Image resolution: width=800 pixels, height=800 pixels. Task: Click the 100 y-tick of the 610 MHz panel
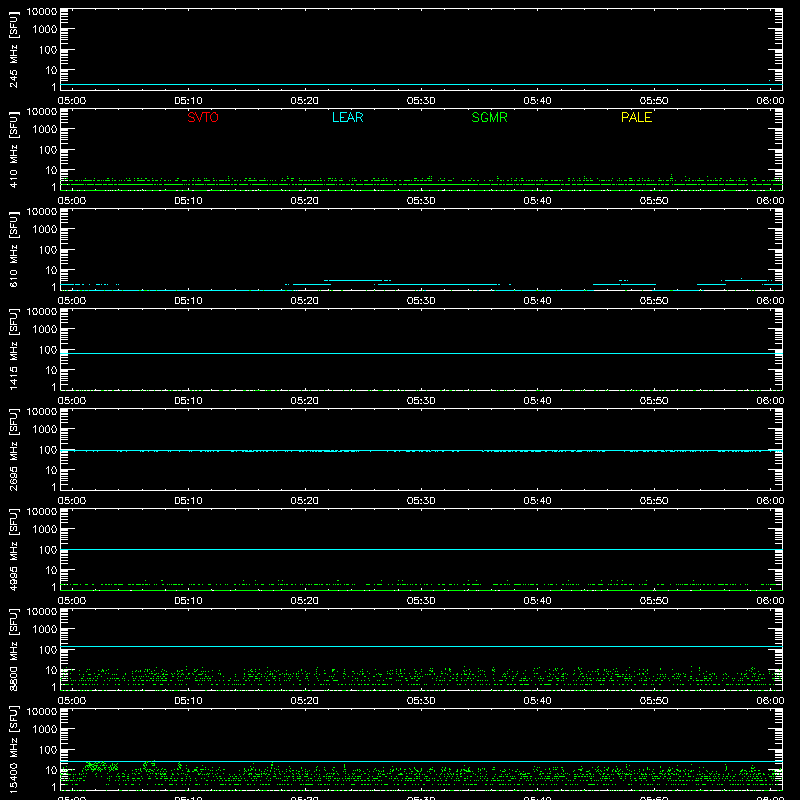(48, 250)
